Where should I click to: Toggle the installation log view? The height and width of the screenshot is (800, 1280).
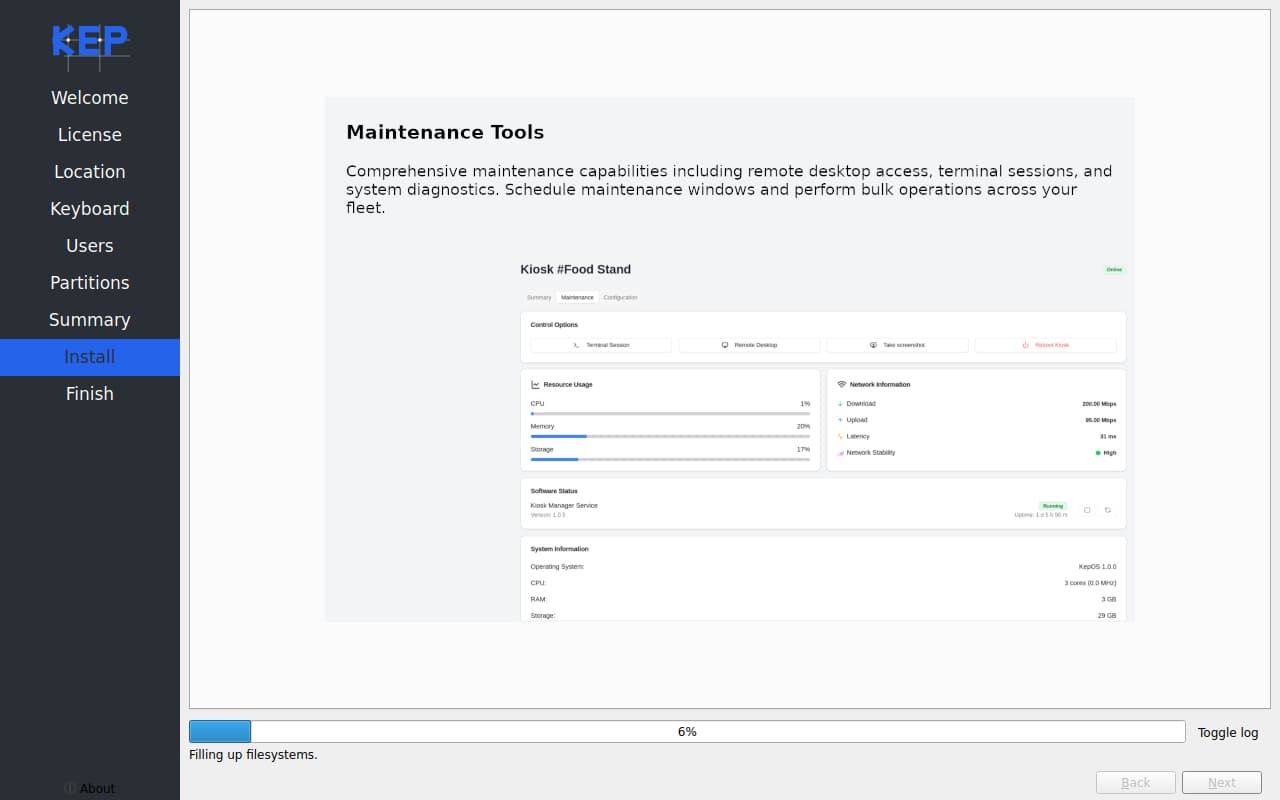tap(1228, 732)
